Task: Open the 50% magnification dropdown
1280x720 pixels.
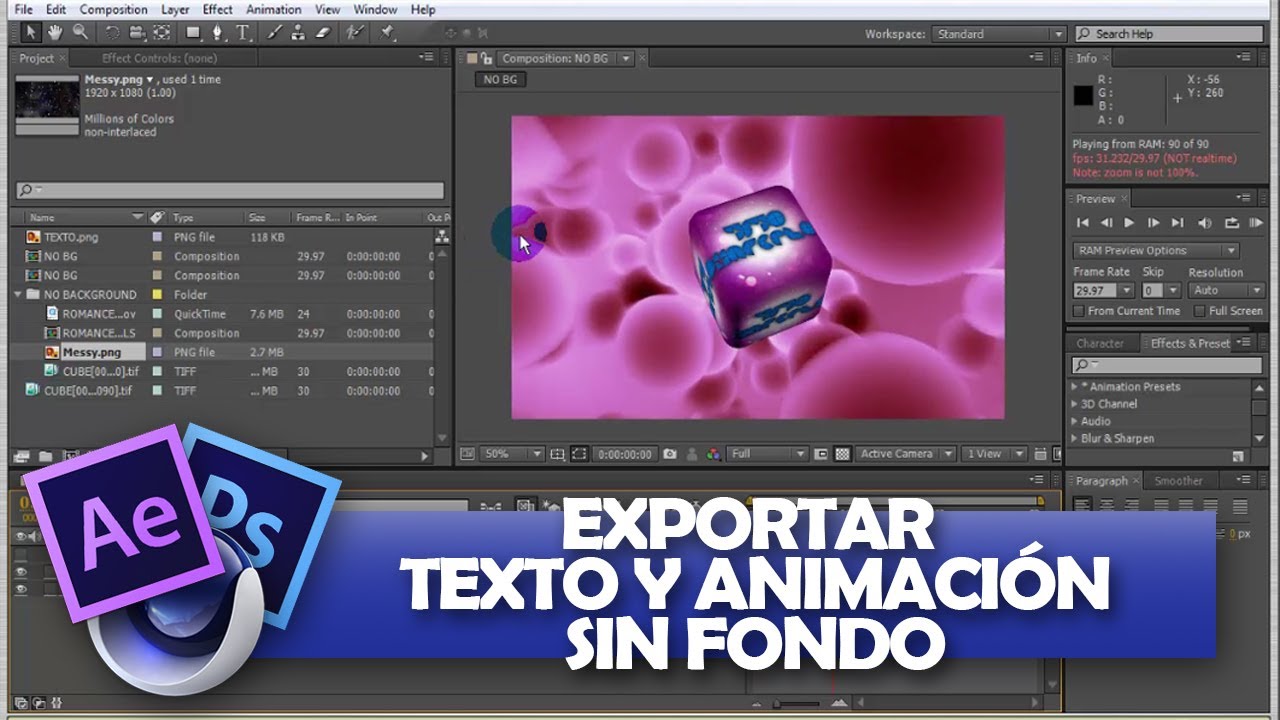Action: coord(512,454)
